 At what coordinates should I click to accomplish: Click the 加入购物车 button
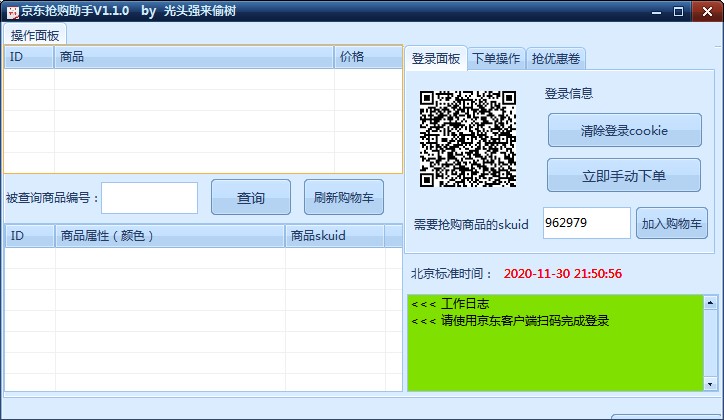click(x=671, y=223)
